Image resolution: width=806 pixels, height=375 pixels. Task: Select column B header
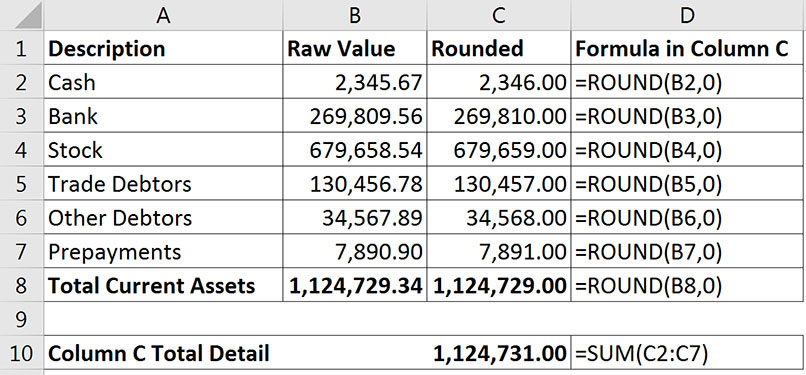point(355,15)
